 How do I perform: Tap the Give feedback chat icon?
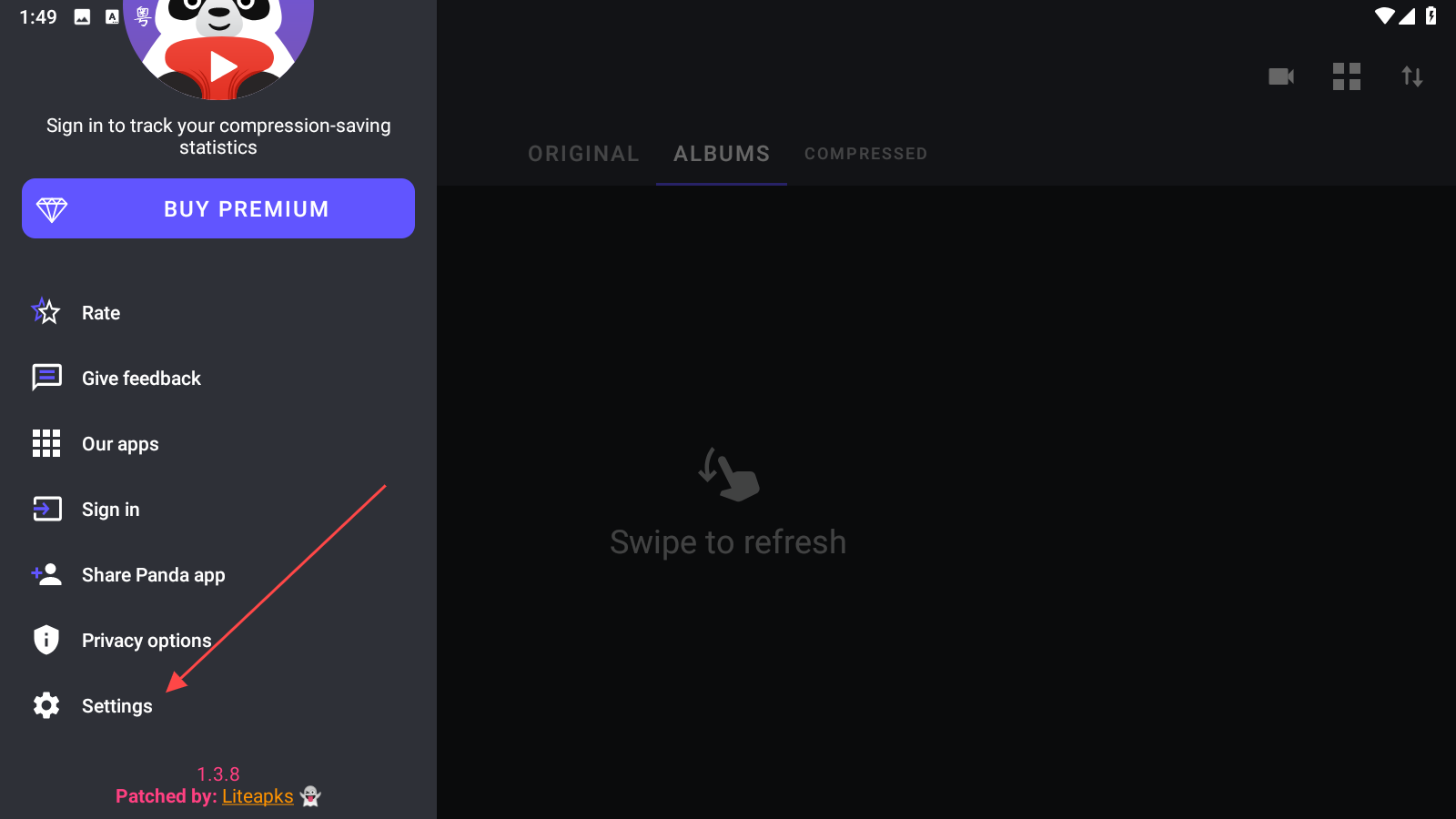pyautogui.click(x=46, y=378)
